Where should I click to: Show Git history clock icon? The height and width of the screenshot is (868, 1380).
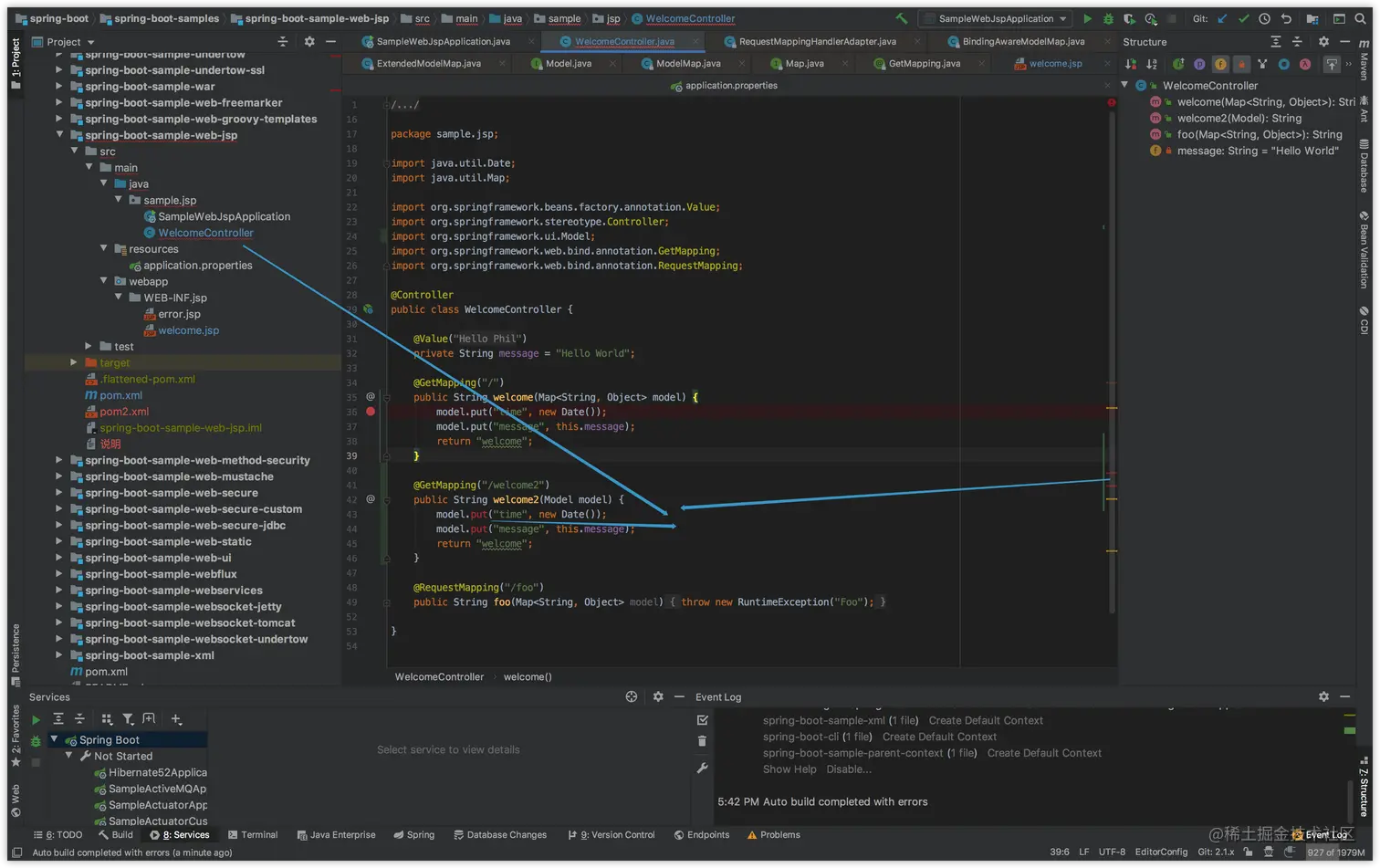1264,18
